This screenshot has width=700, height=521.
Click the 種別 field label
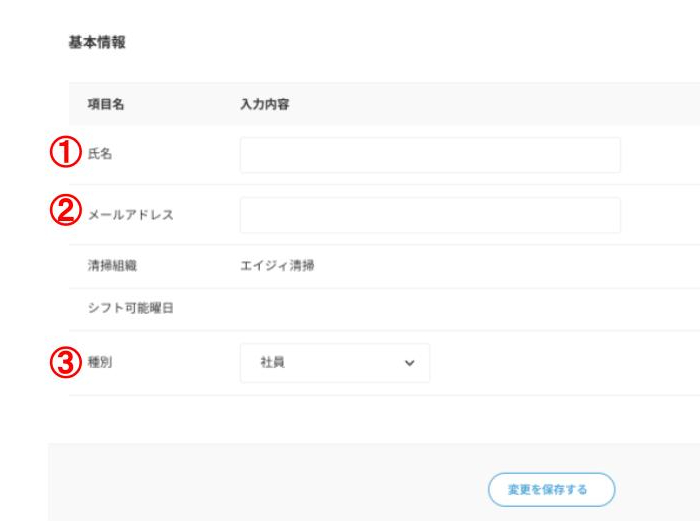coord(100,363)
